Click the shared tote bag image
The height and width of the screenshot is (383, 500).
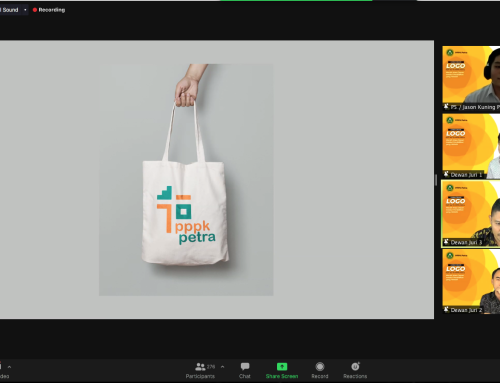point(186,180)
